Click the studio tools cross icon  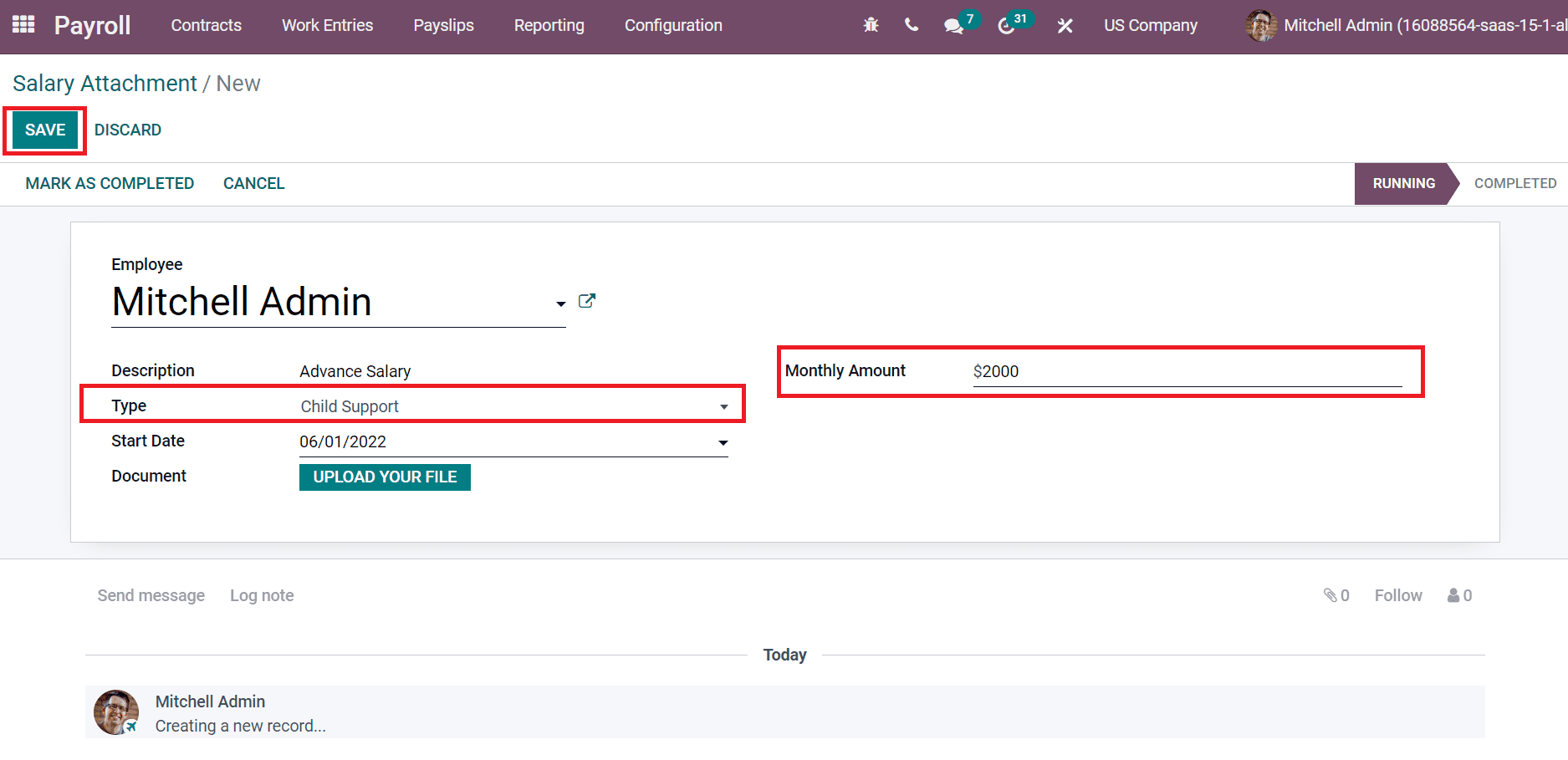pos(1065,26)
